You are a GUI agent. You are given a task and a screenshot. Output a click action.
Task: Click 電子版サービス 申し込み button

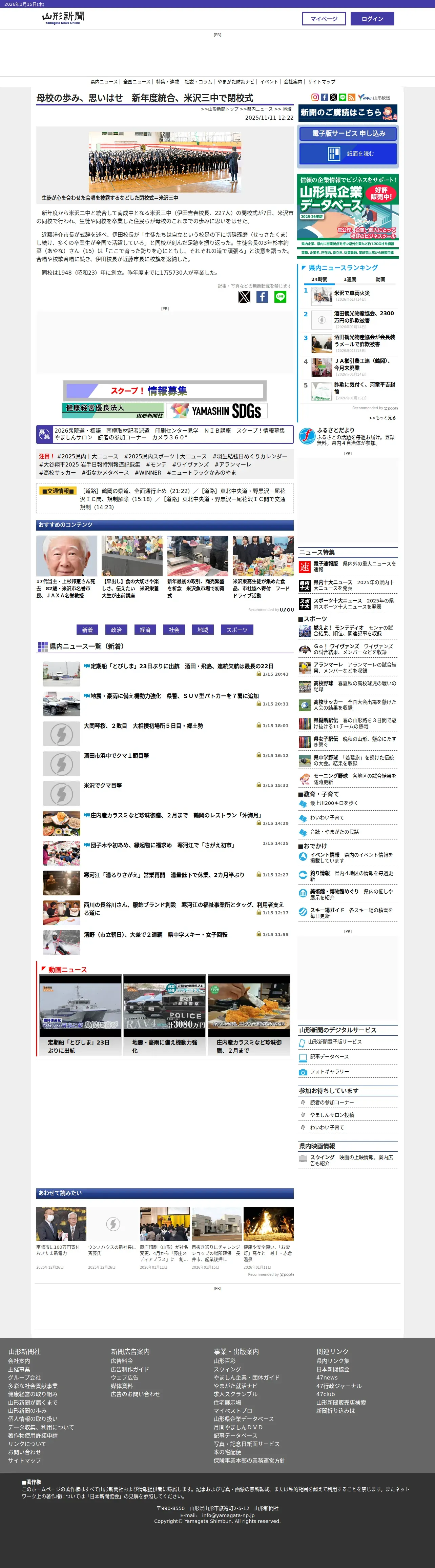348,133
